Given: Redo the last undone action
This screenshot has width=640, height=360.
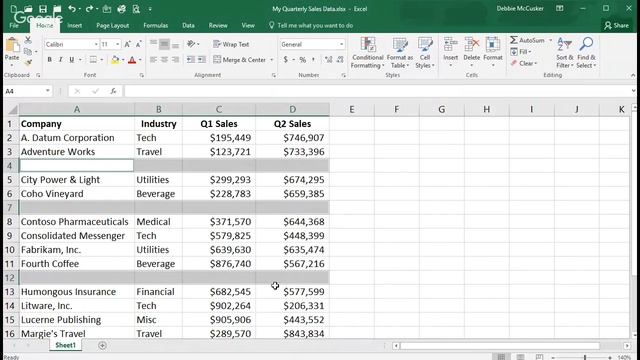Looking at the screenshot, I should (x=89, y=9).
